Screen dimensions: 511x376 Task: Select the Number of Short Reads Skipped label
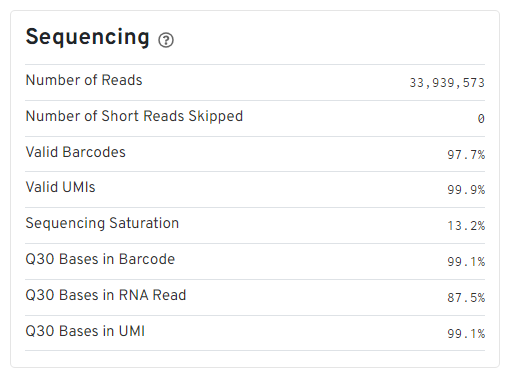tap(134, 116)
